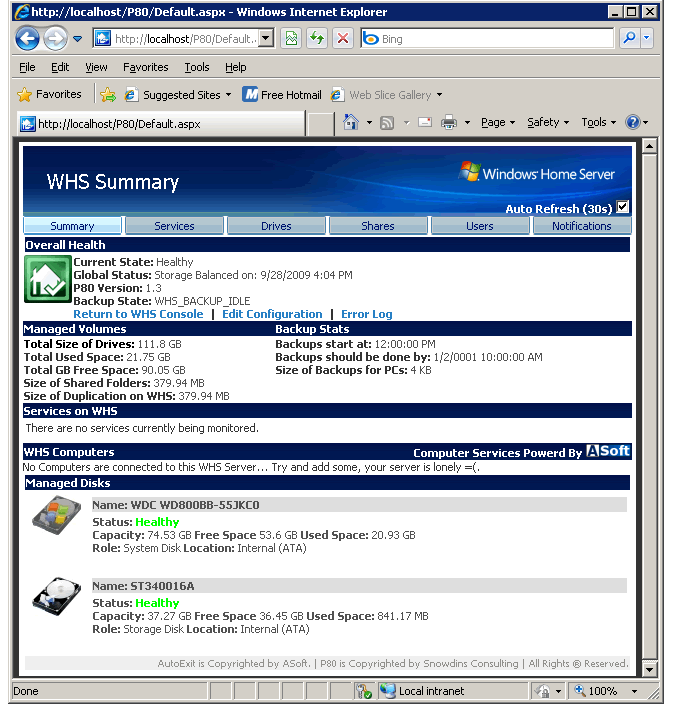675x710 pixels.
Task: Open recent pages dropdown next to Forward button
Action: (x=77, y=39)
